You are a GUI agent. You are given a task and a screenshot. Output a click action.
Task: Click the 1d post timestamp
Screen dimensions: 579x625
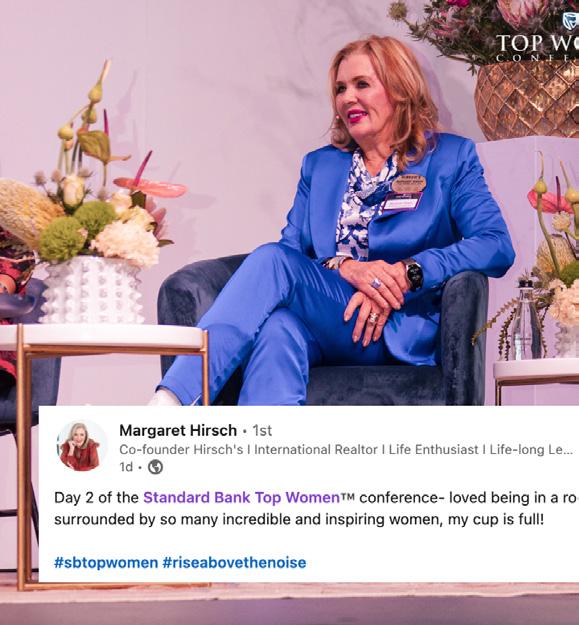point(126,467)
